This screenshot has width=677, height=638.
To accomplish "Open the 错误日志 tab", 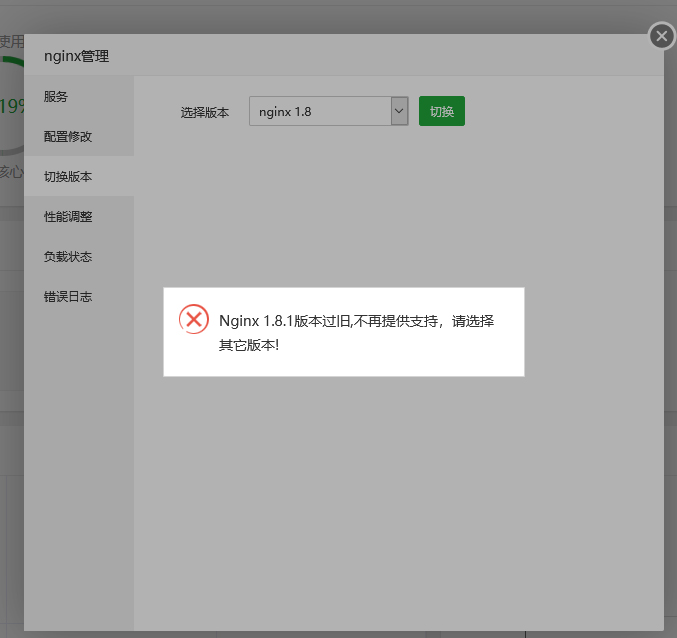I will tap(79, 297).
